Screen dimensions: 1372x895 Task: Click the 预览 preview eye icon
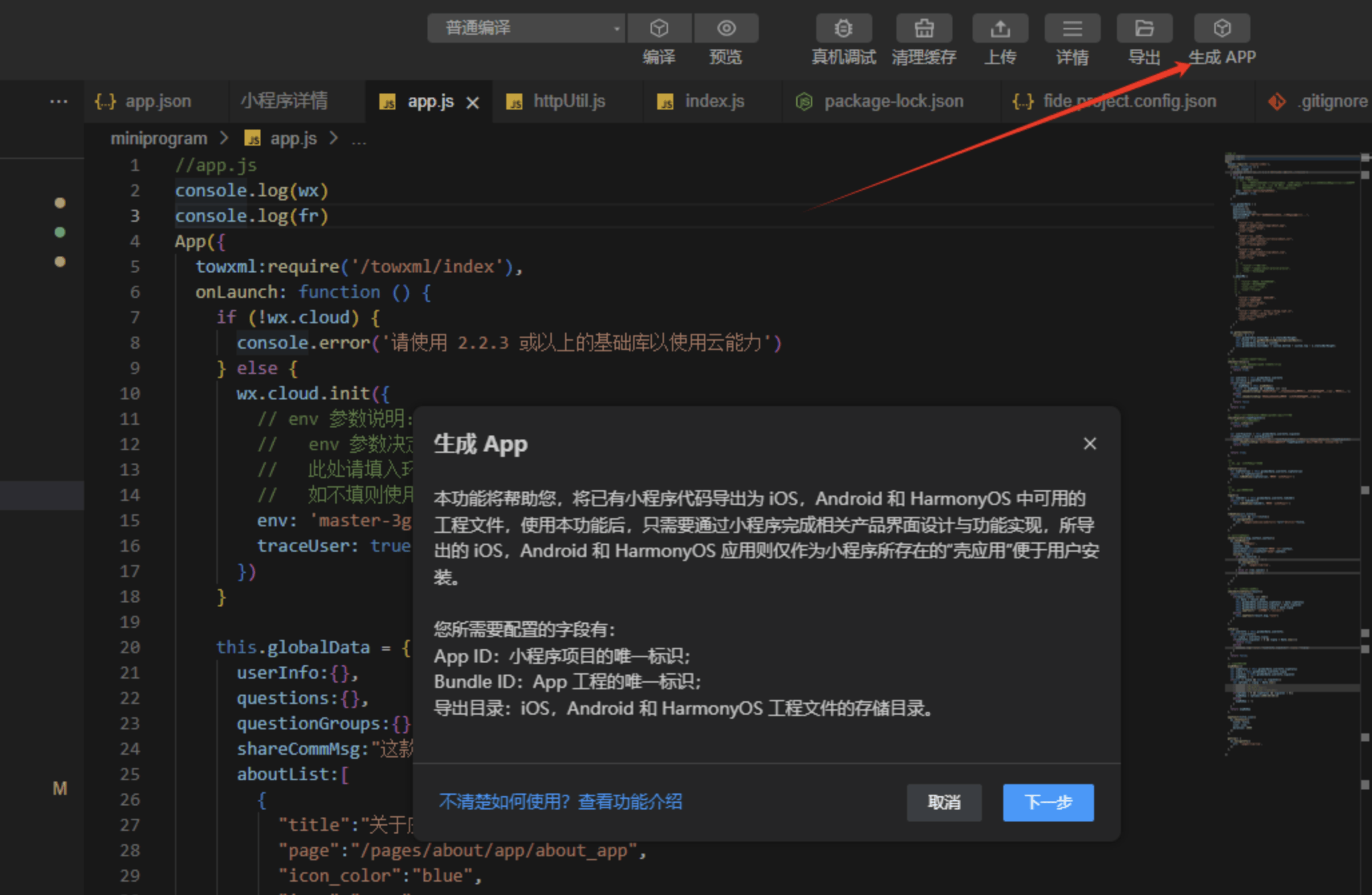click(726, 28)
